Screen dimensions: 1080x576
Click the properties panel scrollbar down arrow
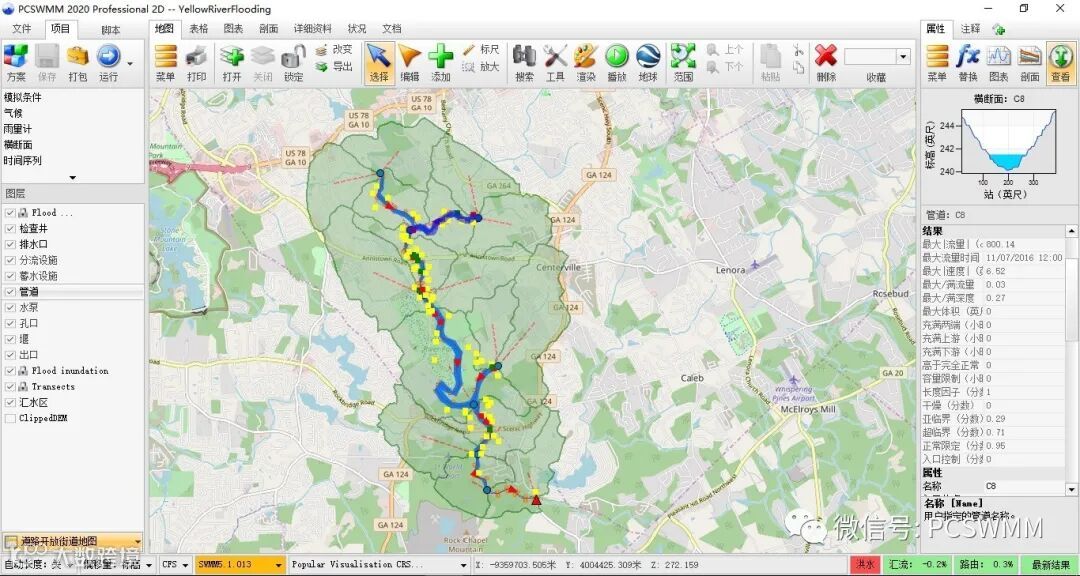point(1072,488)
